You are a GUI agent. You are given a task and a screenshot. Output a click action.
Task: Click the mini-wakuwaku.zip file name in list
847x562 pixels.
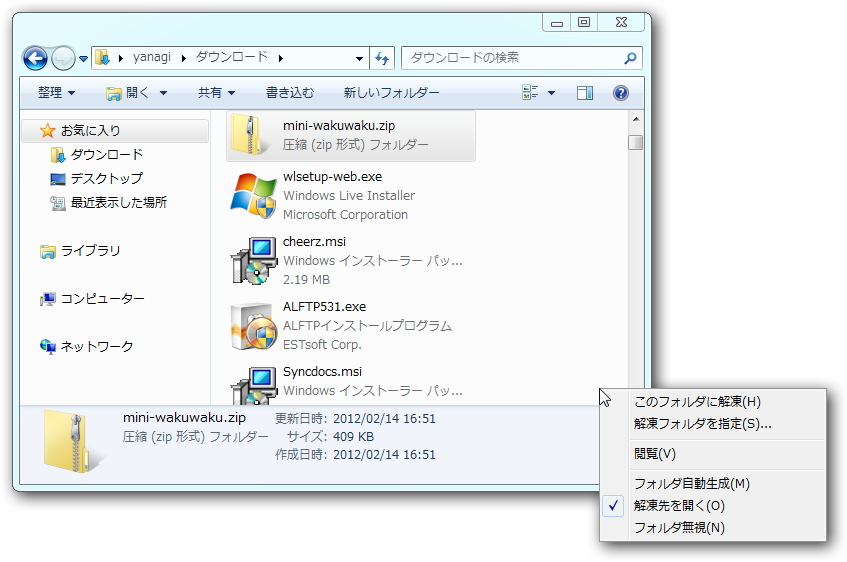339,126
